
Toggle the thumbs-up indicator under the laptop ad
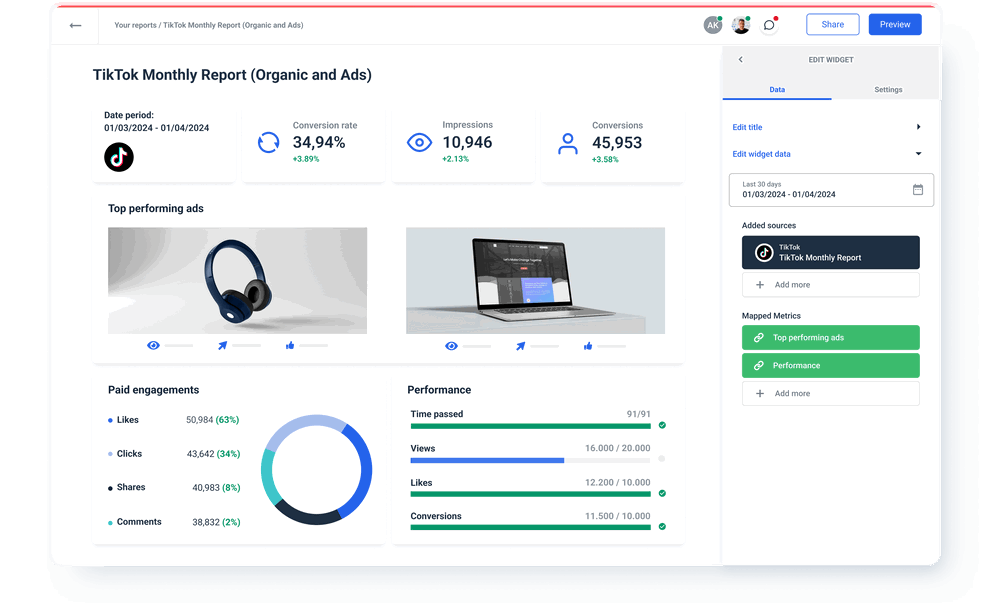point(587,345)
